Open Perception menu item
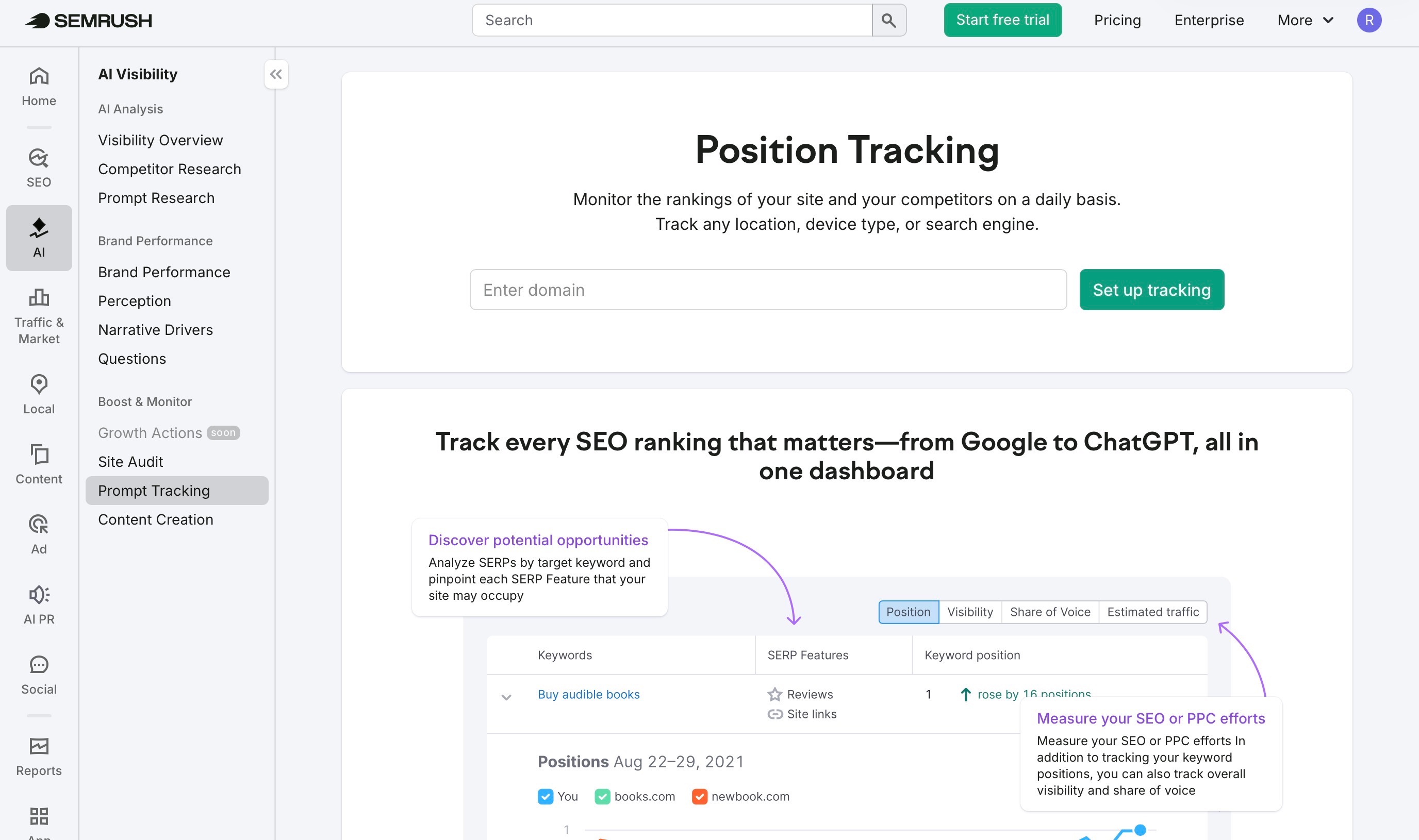Screen dimensions: 1419x840 click(134, 300)
